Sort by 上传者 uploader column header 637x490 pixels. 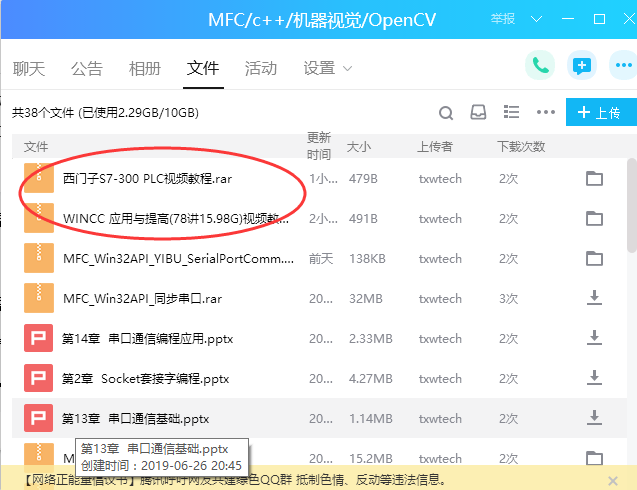[435, 147]
